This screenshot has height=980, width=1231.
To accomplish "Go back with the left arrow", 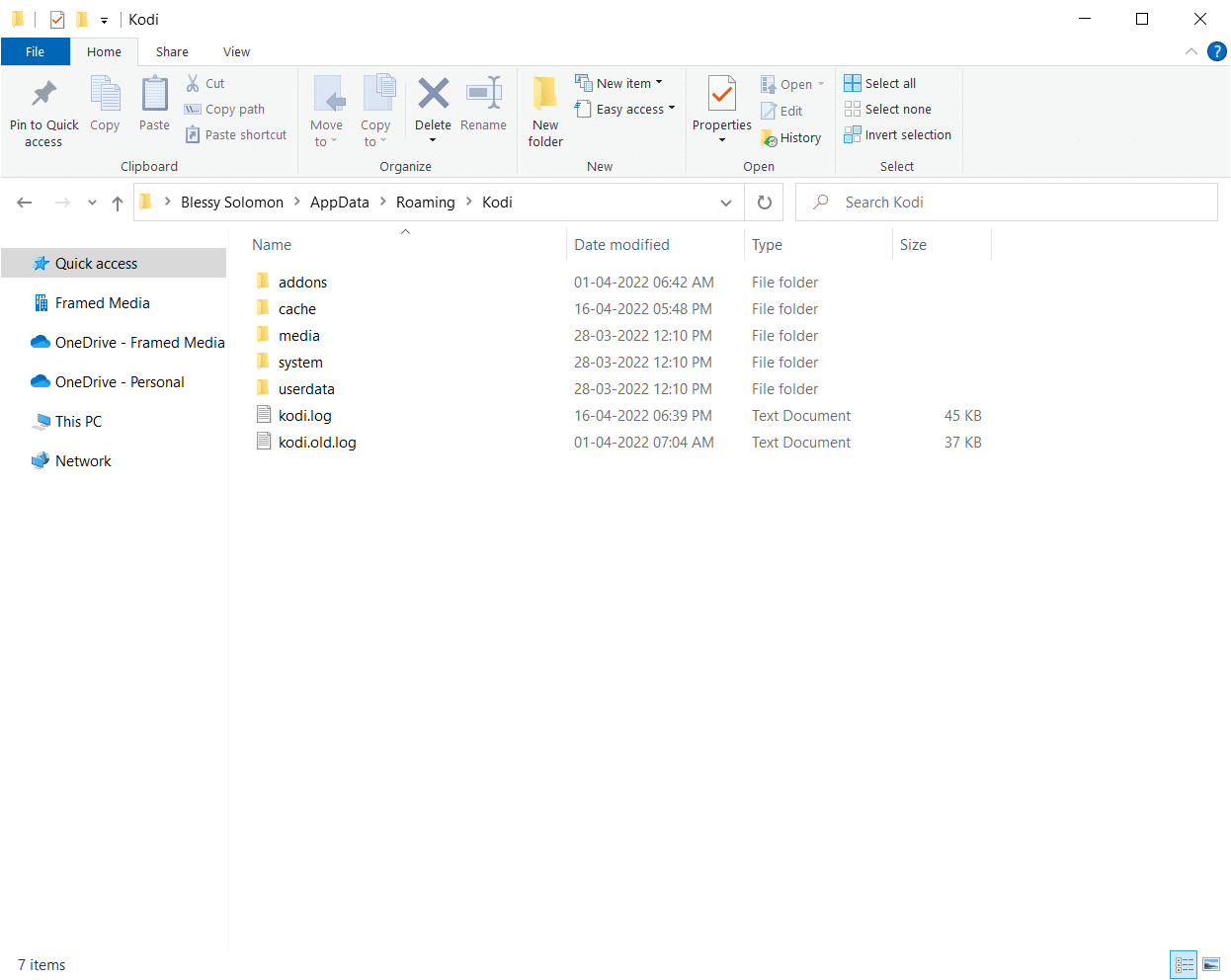I will (25, 203).
